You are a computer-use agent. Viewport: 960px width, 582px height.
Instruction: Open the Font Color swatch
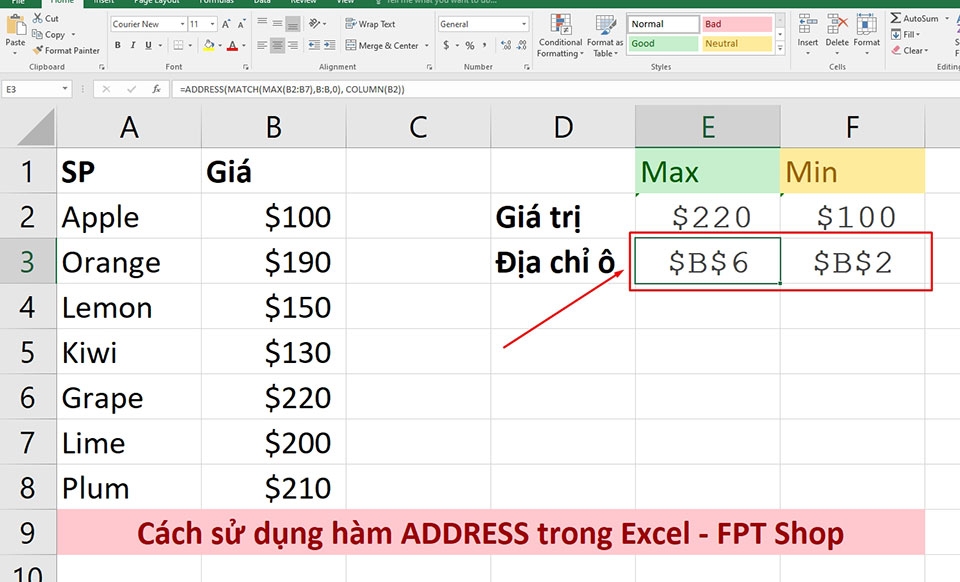pyautogui.click(x=232, y=45)
